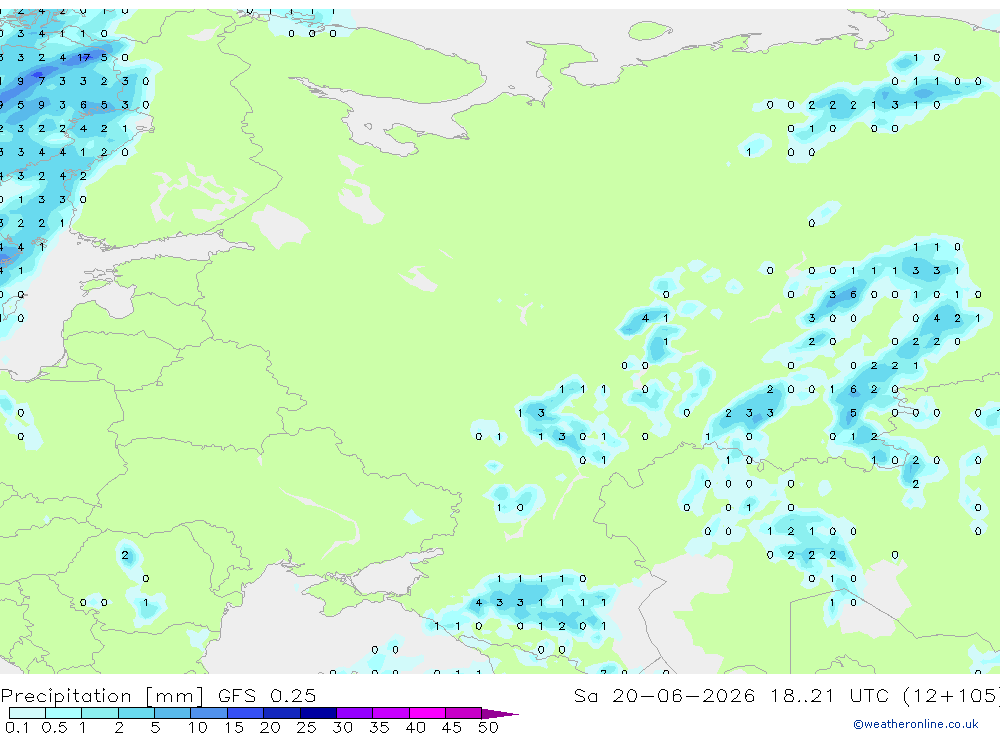This screenshot has height=733, width=1000.
Task: Open the weatheronline.co.uk copyright link
Action: (915, 724)
